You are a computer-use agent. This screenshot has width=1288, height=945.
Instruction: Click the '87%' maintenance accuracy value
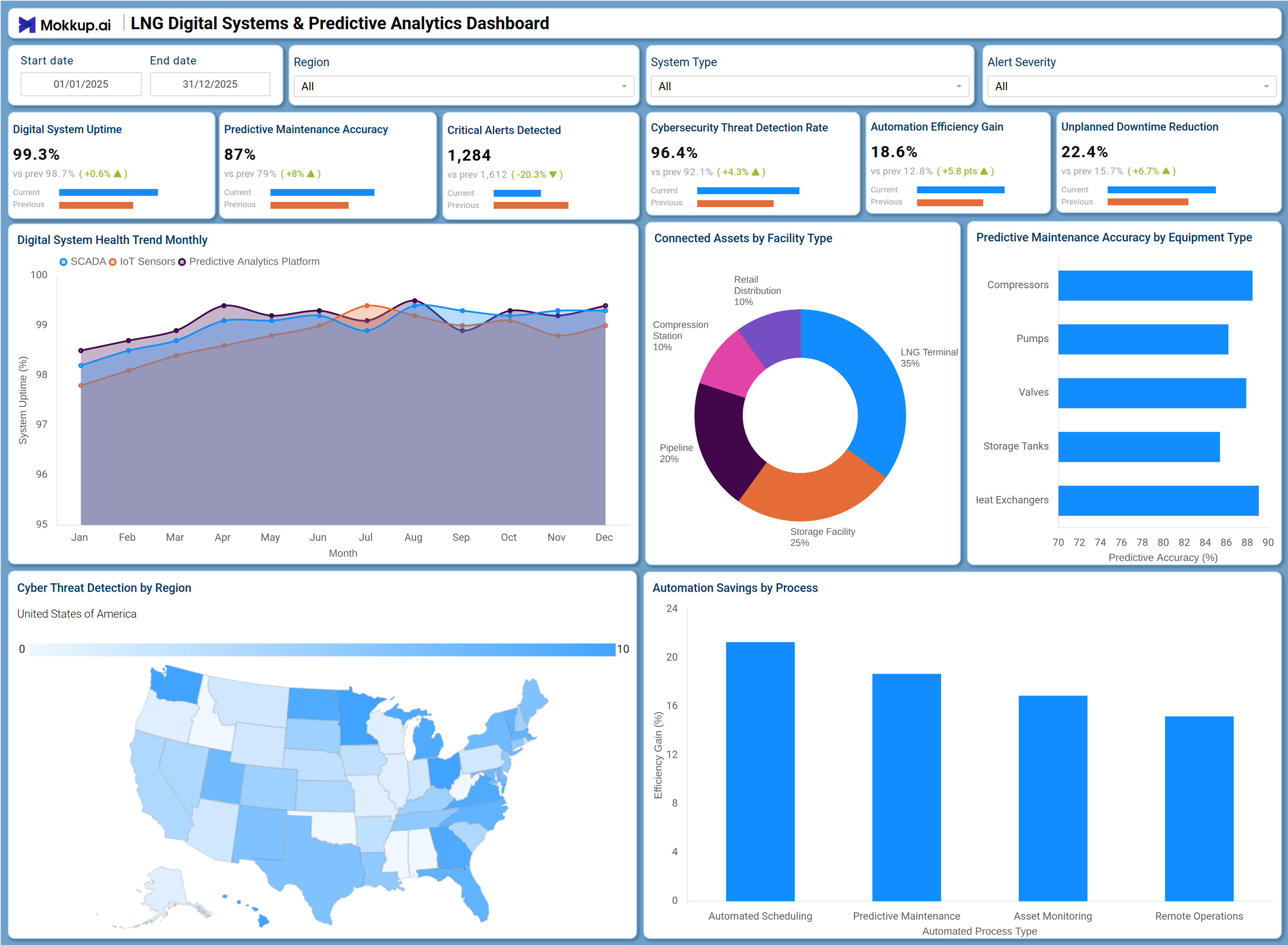point(240,155)
